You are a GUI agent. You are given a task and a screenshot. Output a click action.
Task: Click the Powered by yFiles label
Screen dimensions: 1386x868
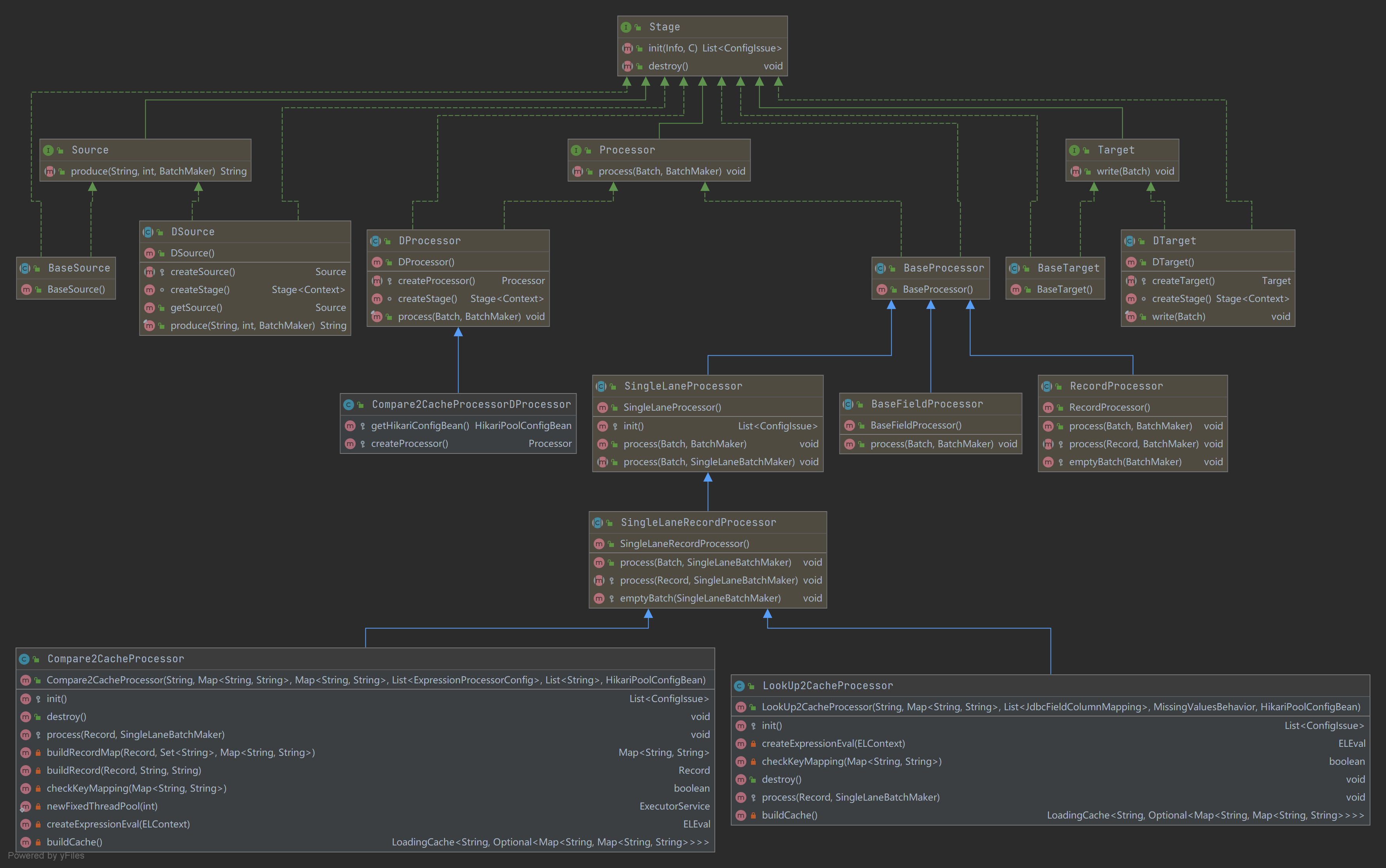click(46, 856)
